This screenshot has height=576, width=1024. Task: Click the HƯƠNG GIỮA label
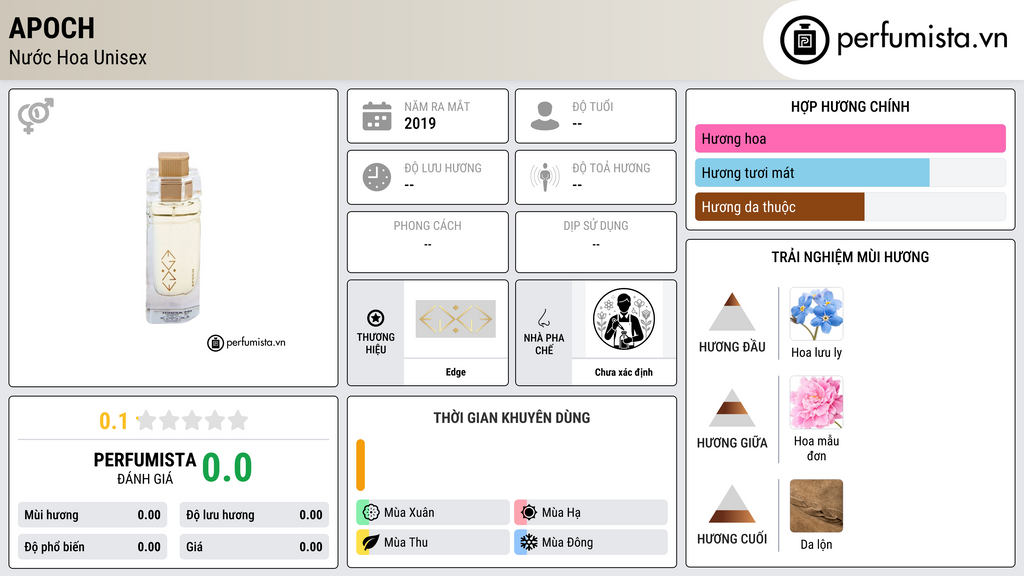point(732,443)
